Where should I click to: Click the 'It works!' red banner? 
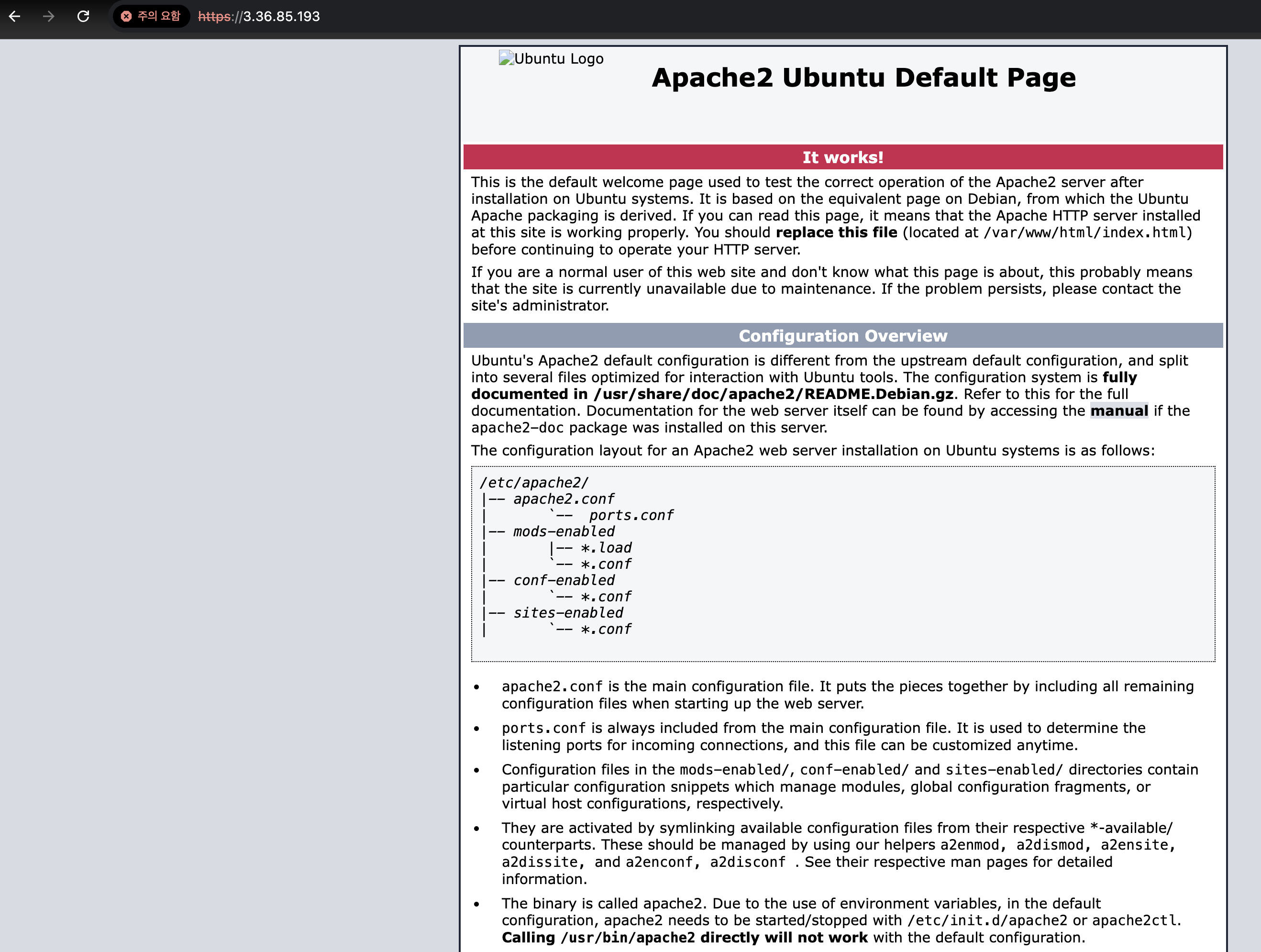click(842, 157)
